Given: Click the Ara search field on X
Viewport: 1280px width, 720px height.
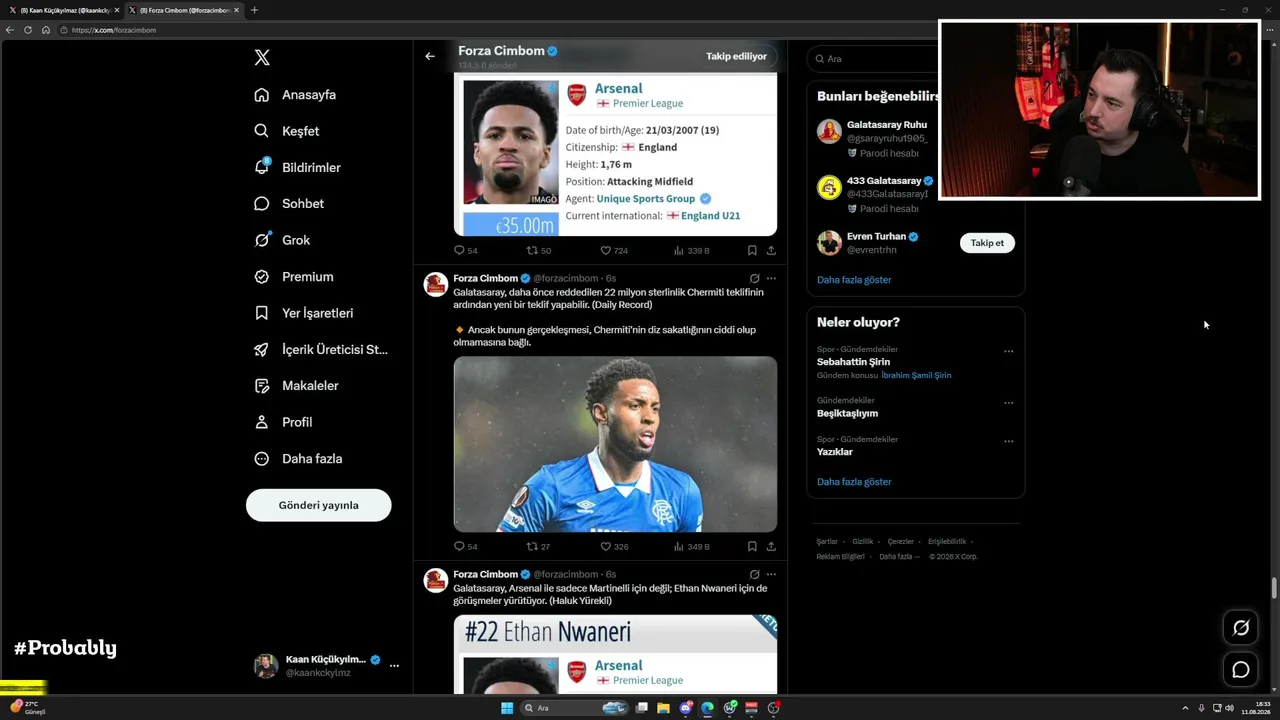Looking at the screenshot, I should click(874, 59).
